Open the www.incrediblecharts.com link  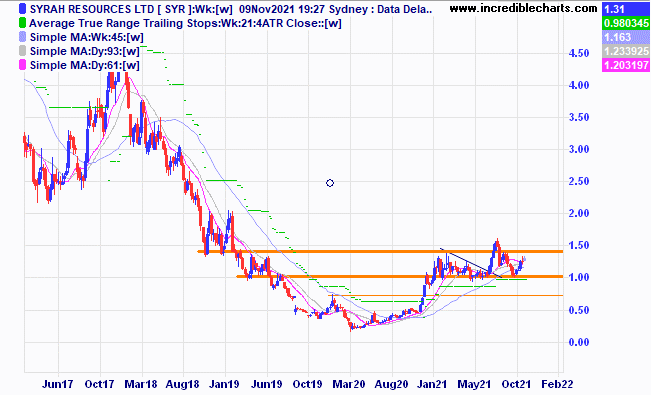pyautogui.click(x=524, y=8)
